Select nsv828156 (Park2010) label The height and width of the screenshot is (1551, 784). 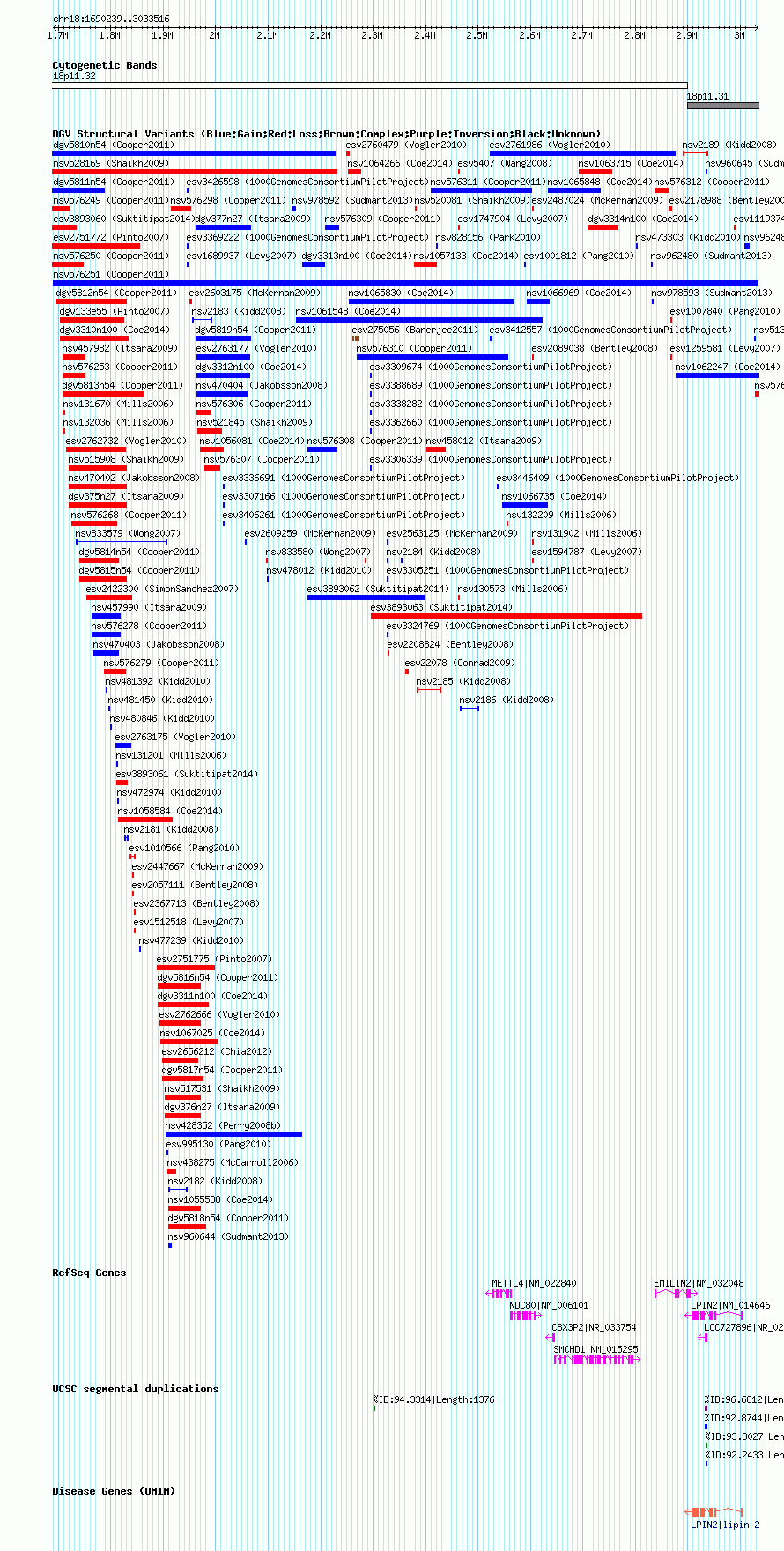[488, 237]
